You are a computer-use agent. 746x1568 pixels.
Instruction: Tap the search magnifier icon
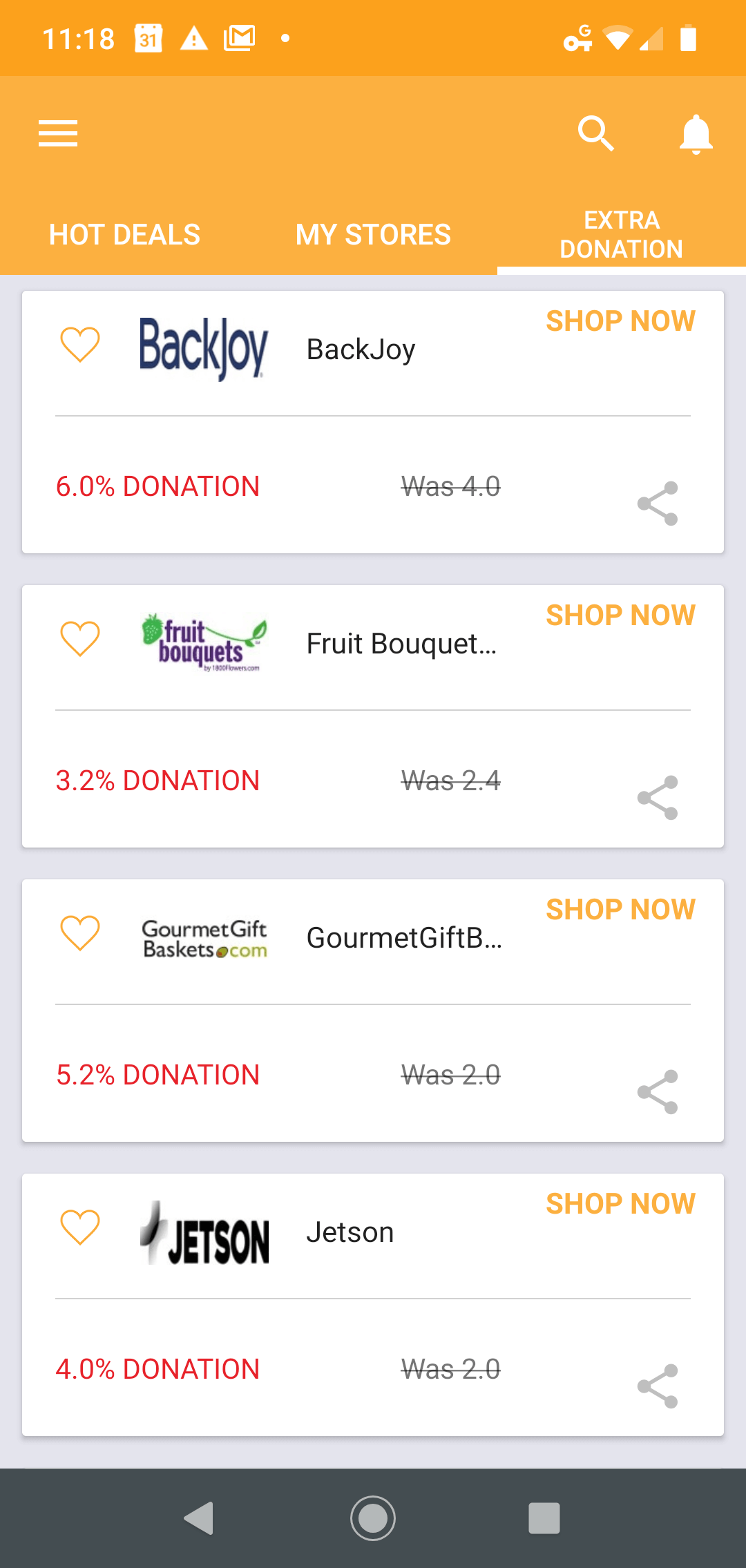click(595, 133)
